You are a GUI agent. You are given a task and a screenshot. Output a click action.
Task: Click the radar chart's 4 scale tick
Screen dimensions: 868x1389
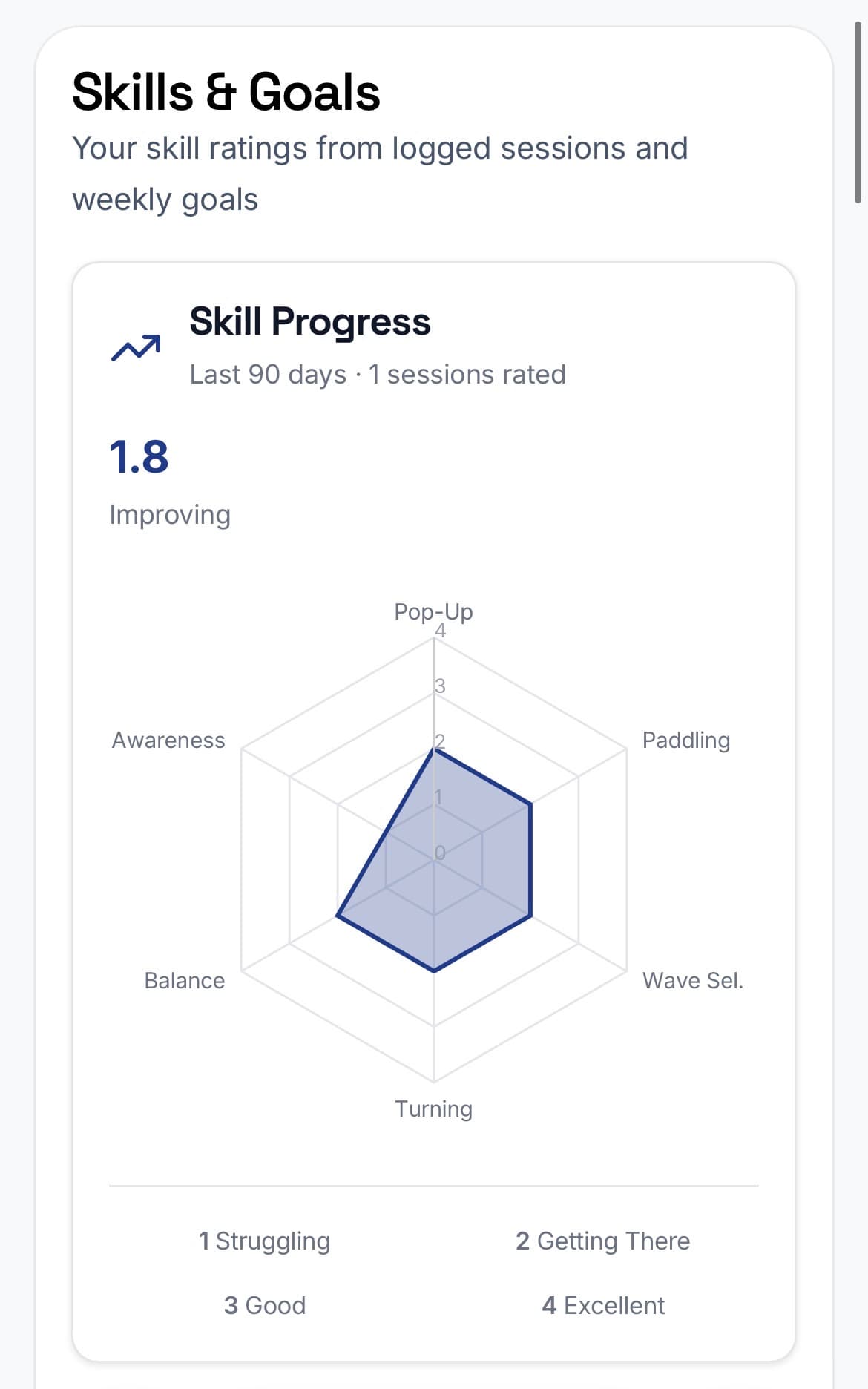click(x=441, y=631)
